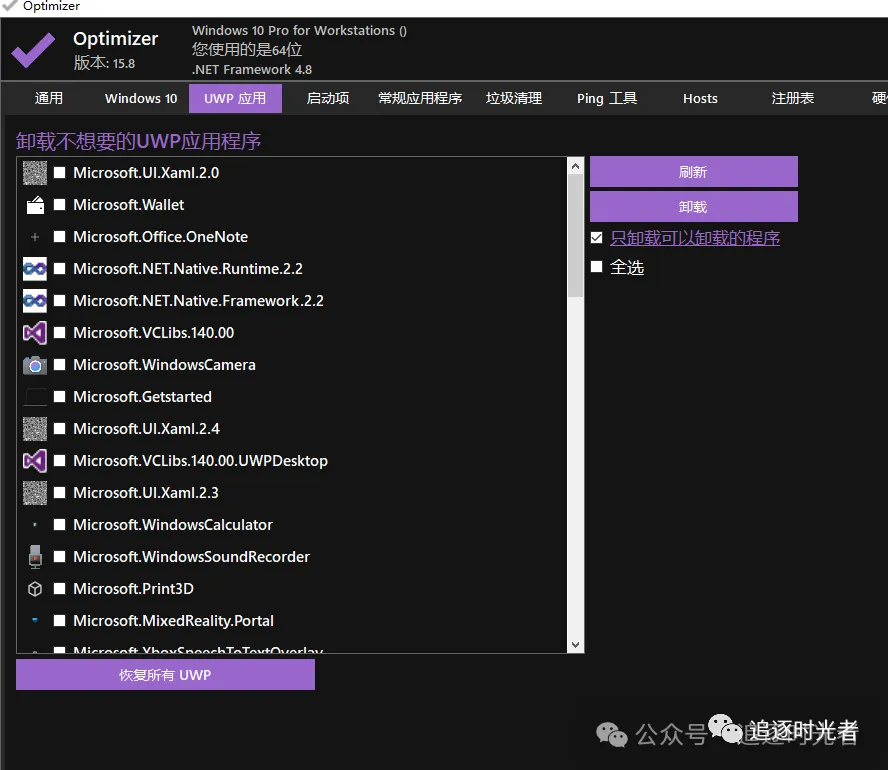Screen dimensions: 888x770
Task: Select the Microsoft.Getstarted checkbox
Action: (59, 396)
